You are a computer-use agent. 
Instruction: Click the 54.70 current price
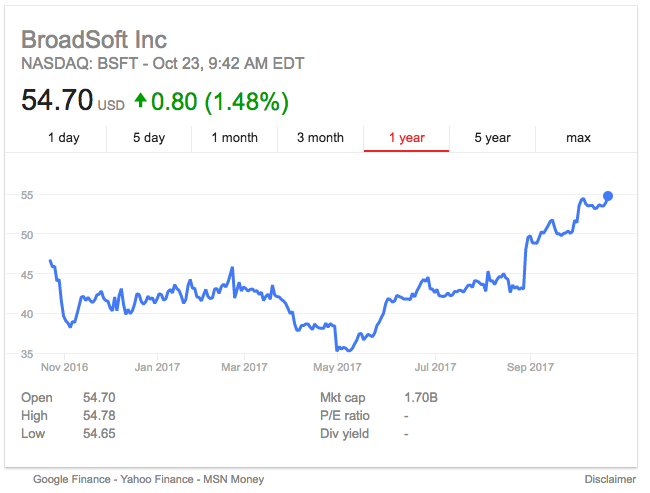pos(57,100)
